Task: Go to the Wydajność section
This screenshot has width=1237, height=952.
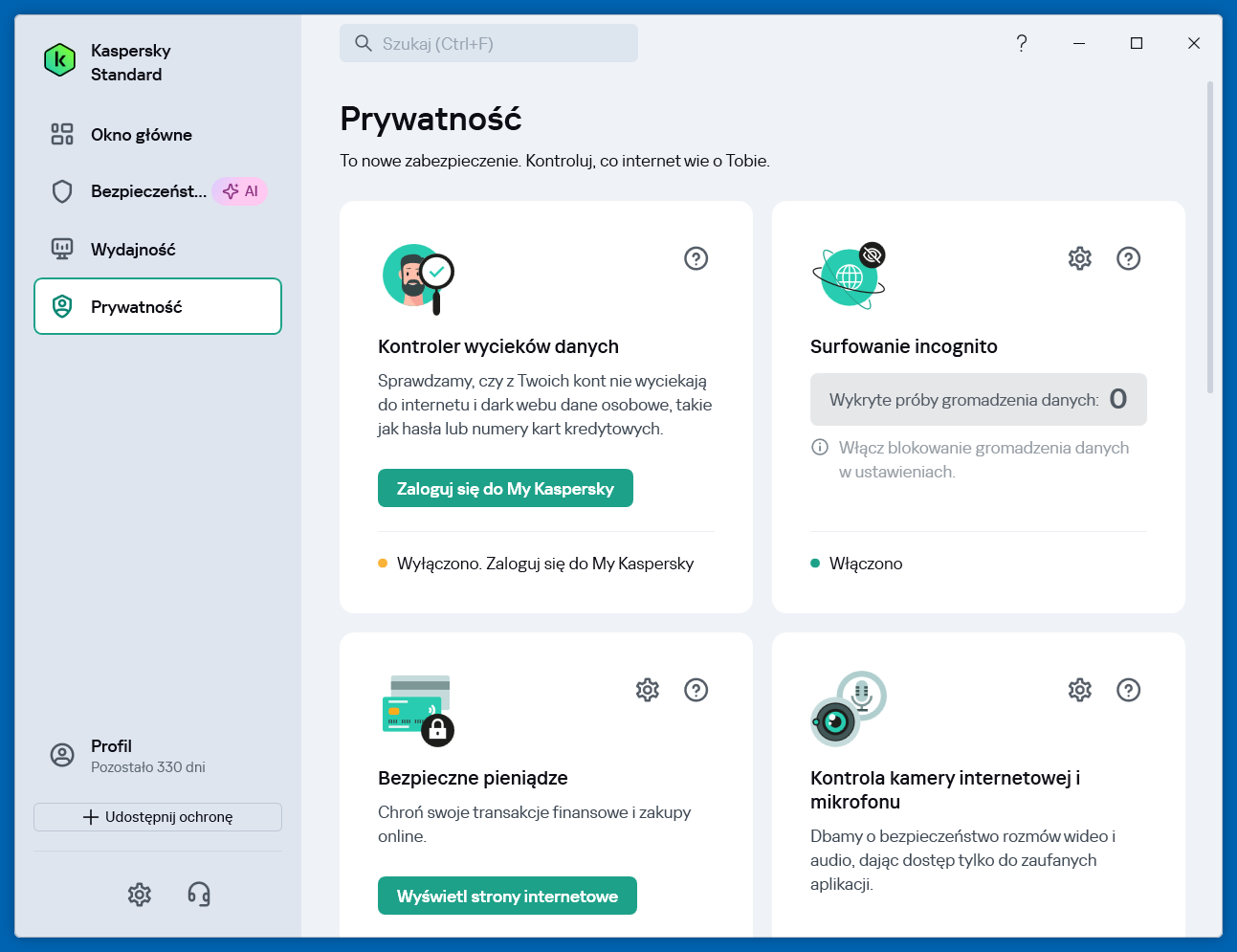Action: (158, 250)
